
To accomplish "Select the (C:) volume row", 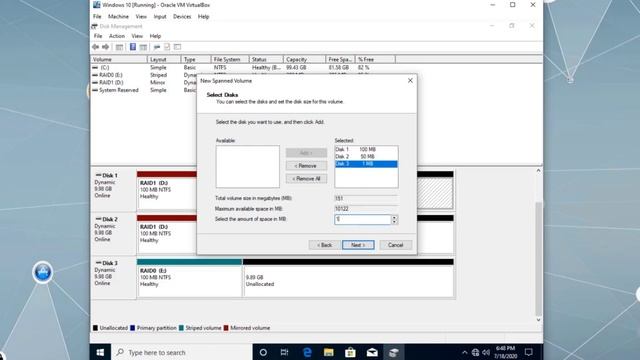I will point(104,67).
